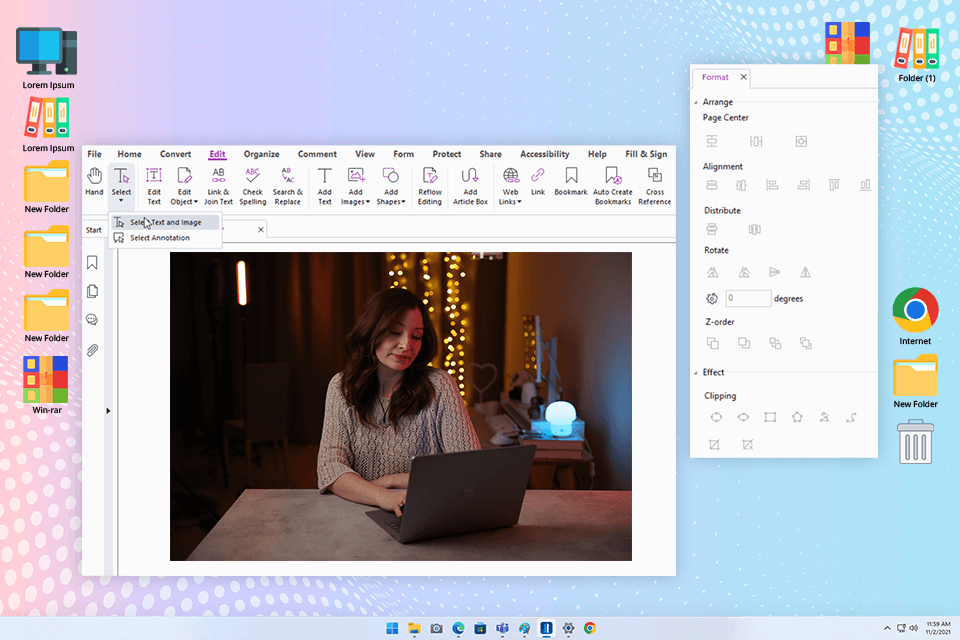Click the third Rotate icon

[x=774, y=273]
